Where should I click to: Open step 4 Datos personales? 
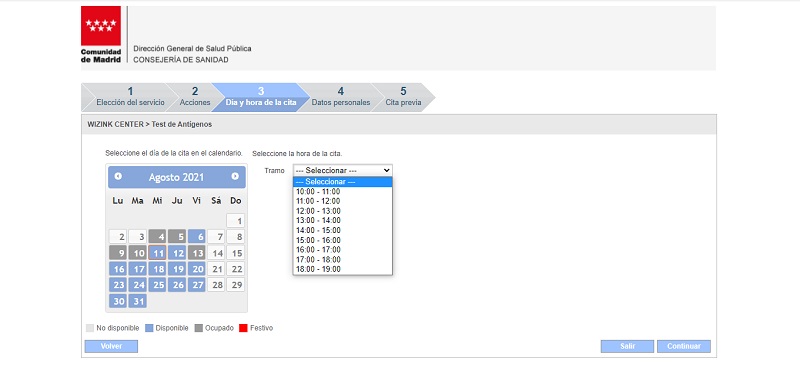pyautogui.click(x=341, y=97)
